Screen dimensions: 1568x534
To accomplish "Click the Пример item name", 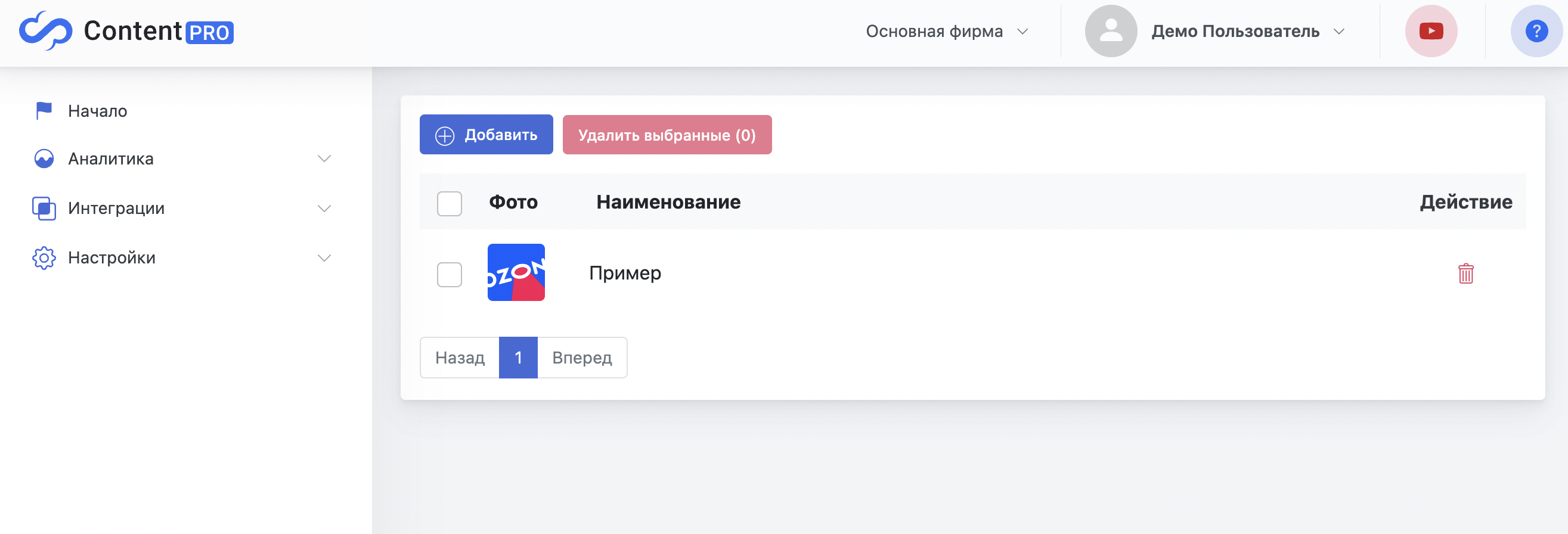I will coord(625,273).
